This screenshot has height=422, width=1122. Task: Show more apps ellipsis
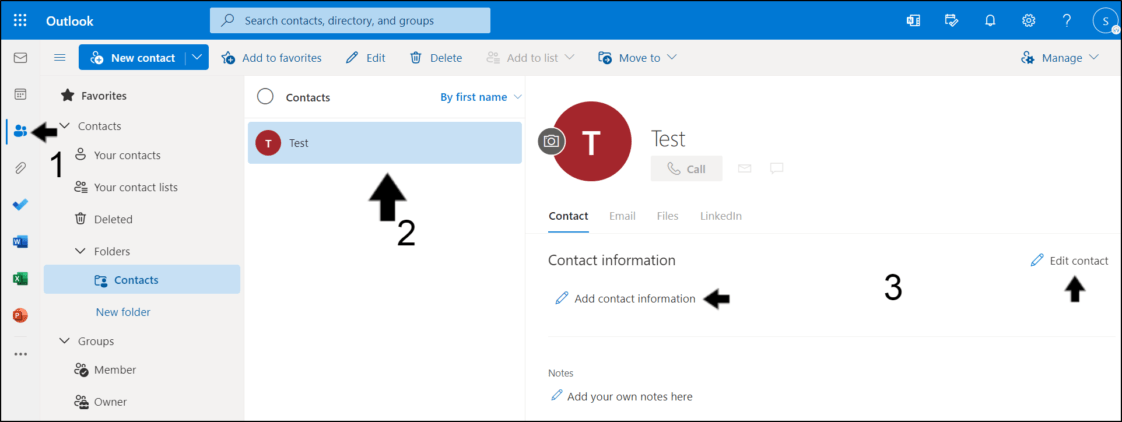(x=20, y=353)
